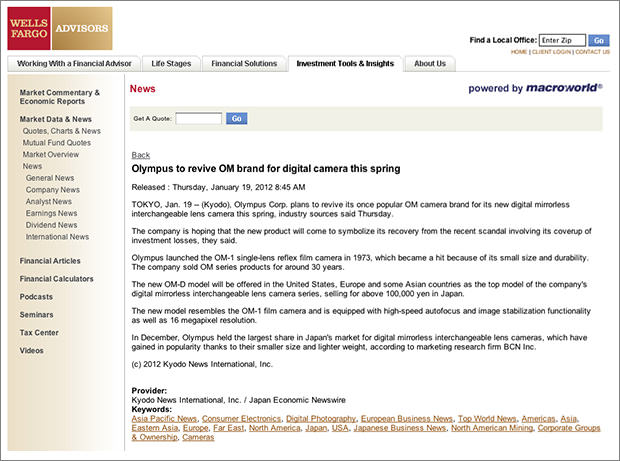
Task: Open the North American Mining keyword
Action: [x=492, y=428]
